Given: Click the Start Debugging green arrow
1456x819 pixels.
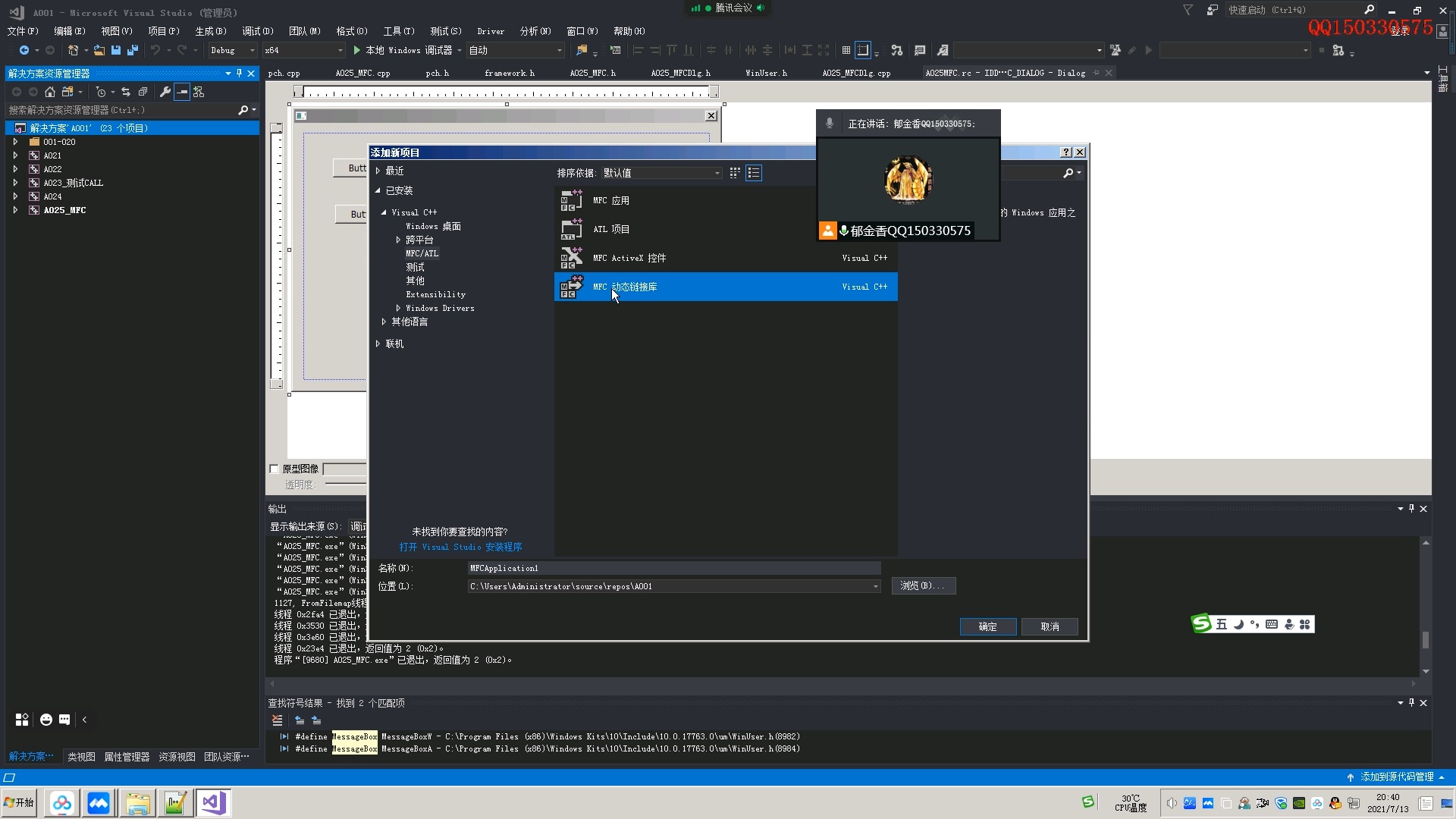Looking at the screenshot, I should coord(357,50).
